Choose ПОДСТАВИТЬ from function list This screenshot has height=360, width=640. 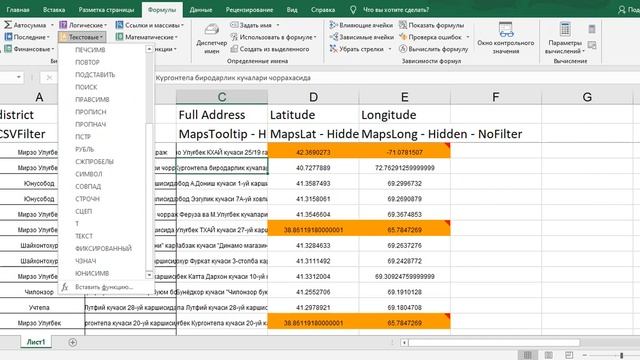pyautogui.click(x=95, y=75)
